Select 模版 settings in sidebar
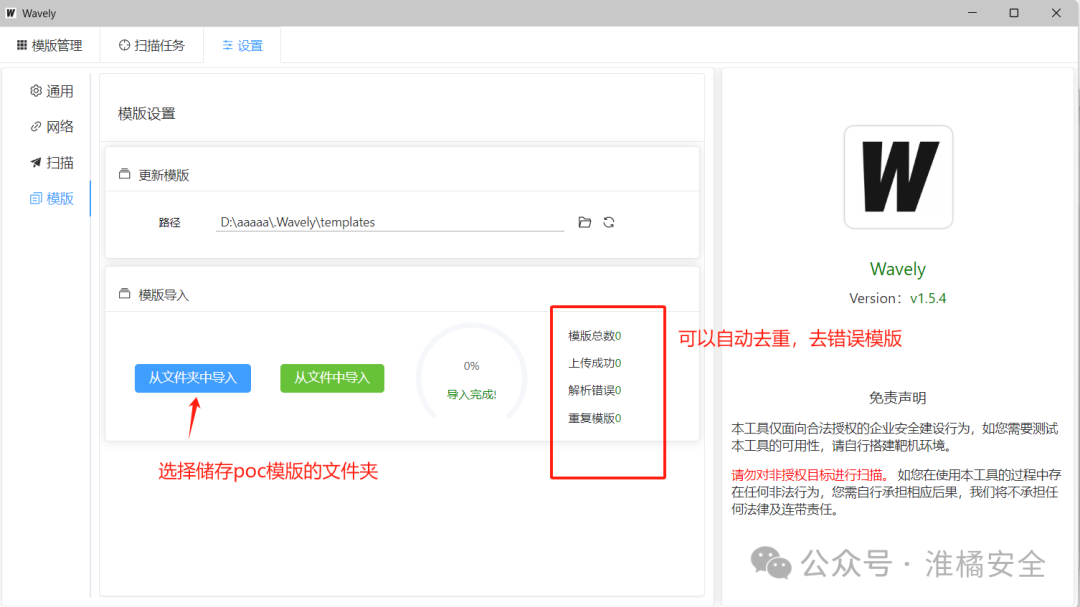The height and width of the screenshot is (607, 1080). (x=52, y=198)
